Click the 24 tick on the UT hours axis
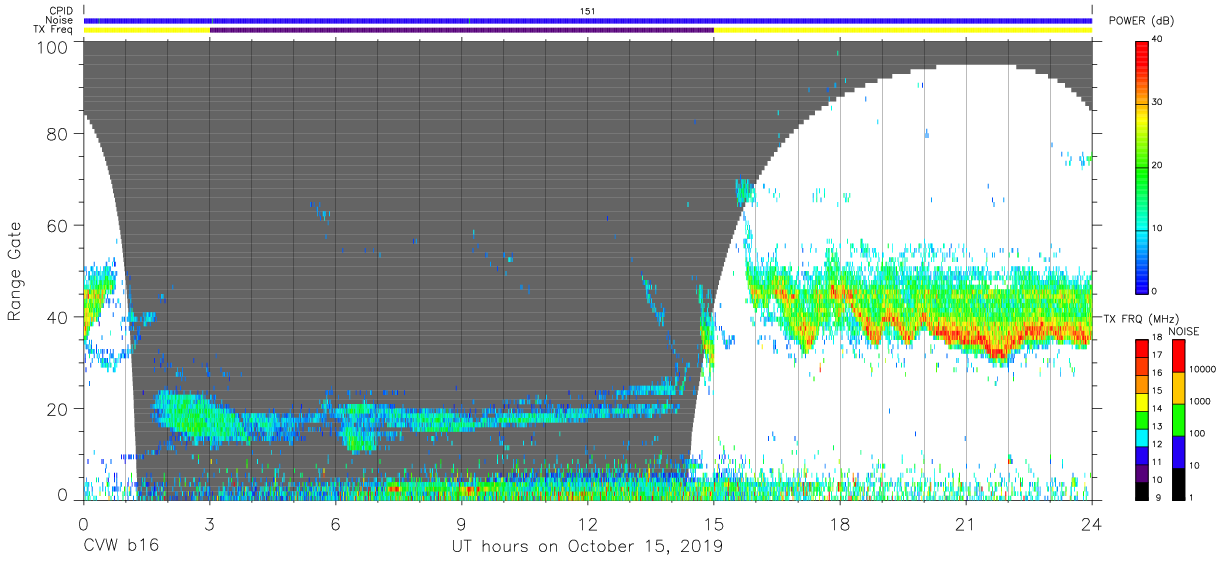 [x=1092, y=523]
